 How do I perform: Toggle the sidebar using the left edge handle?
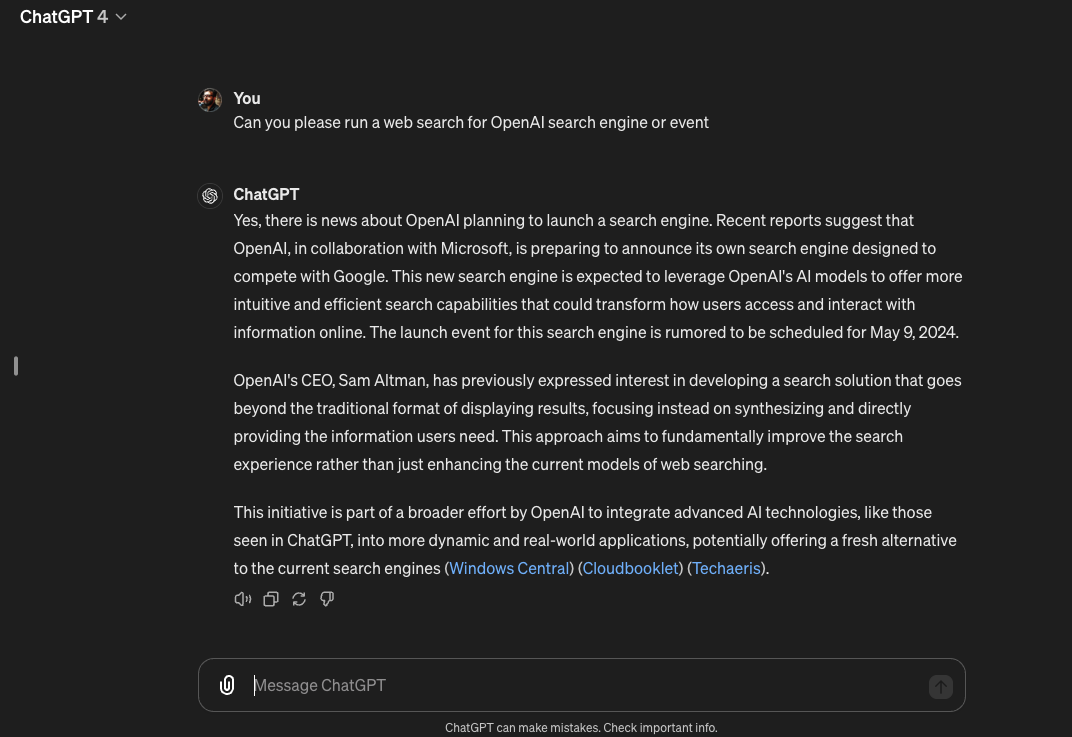(16, 366)
